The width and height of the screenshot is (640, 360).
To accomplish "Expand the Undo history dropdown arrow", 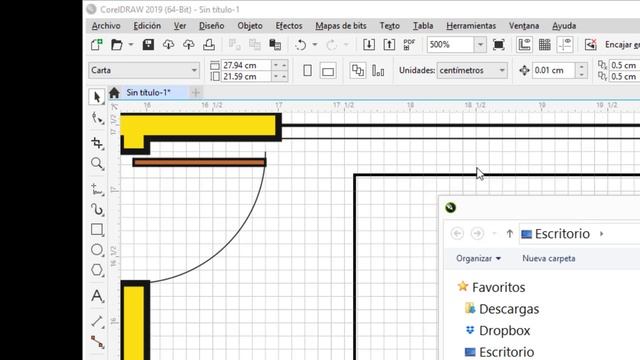I will [315, 44].
